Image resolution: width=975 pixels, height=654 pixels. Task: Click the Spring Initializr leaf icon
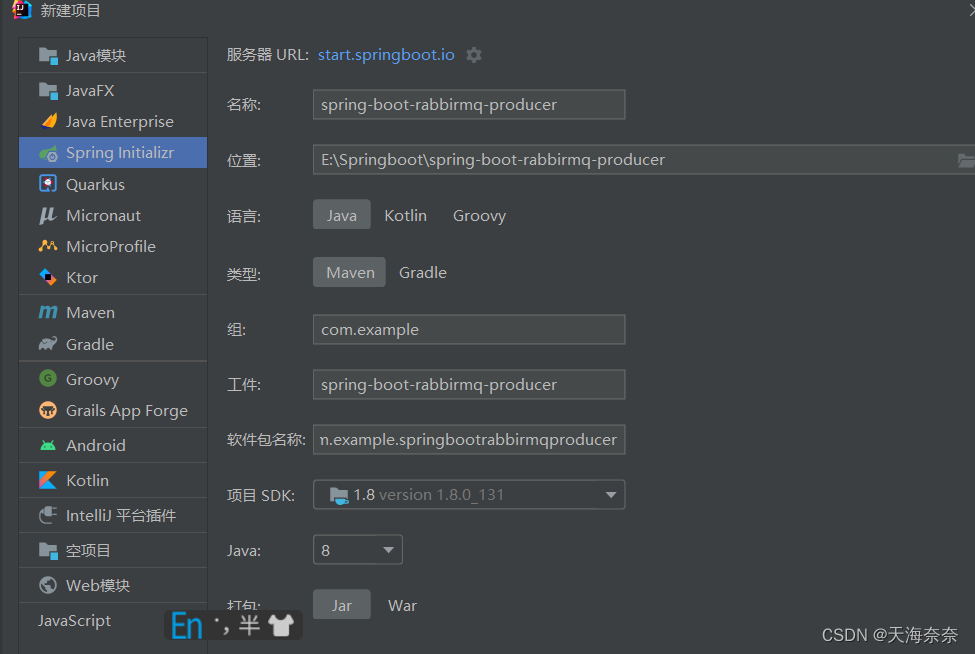tap(48, 153)
